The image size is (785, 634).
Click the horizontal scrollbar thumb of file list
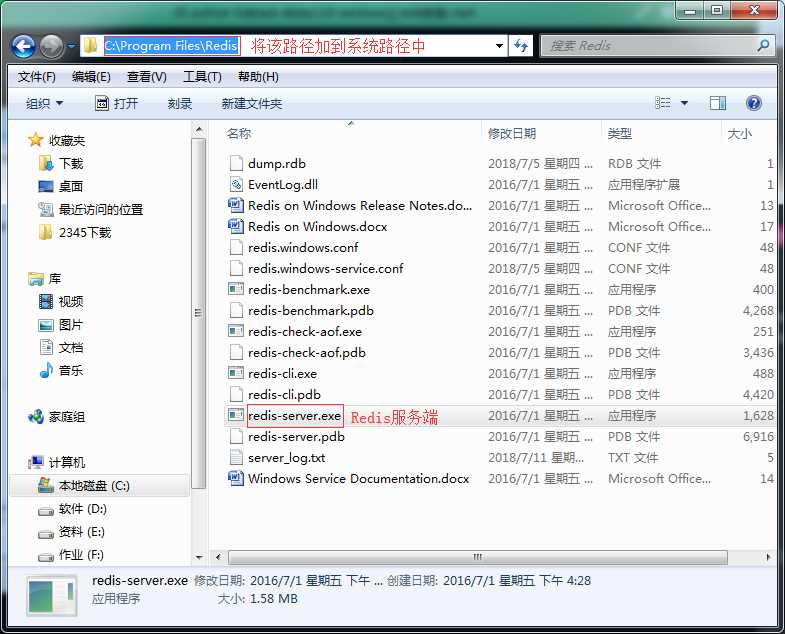(x=478, y=557)
